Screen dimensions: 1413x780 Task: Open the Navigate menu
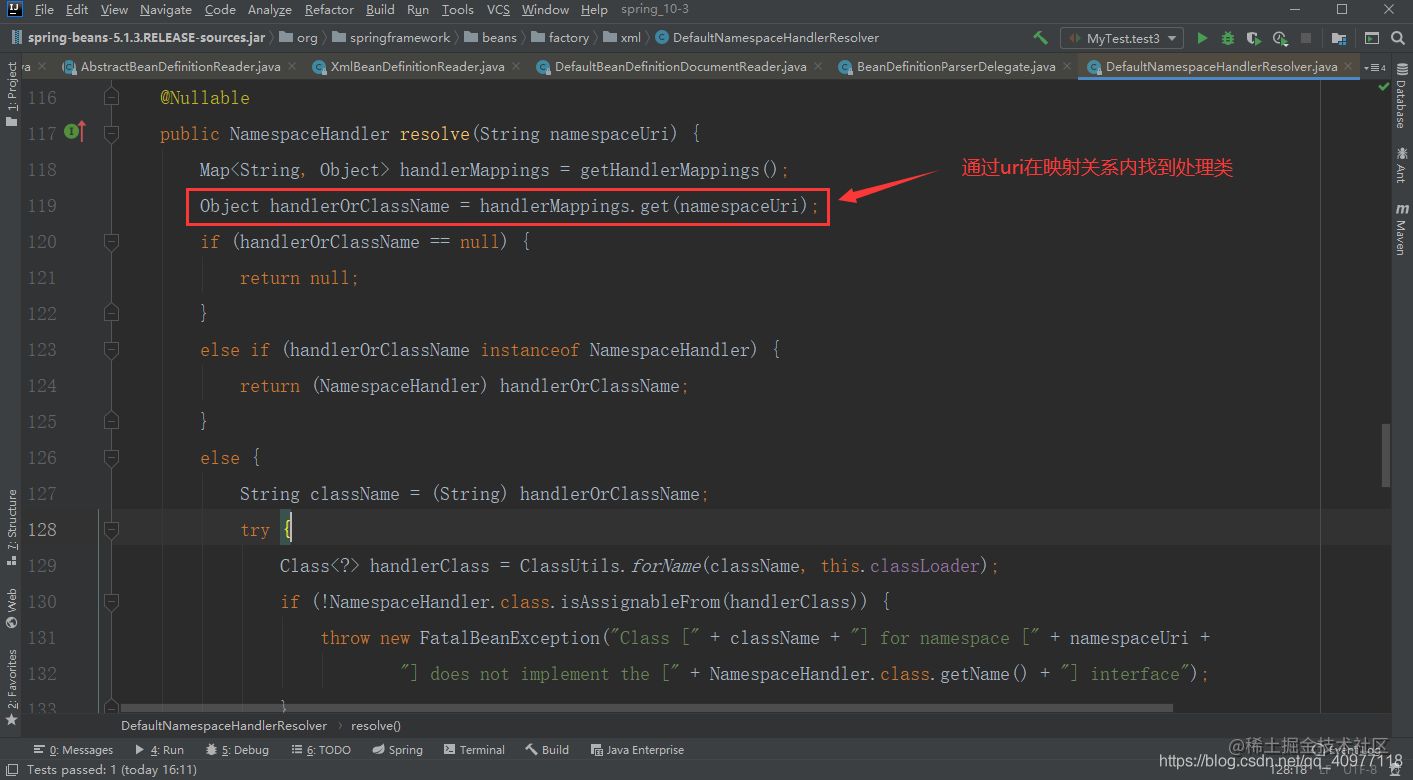pos(166,10)
